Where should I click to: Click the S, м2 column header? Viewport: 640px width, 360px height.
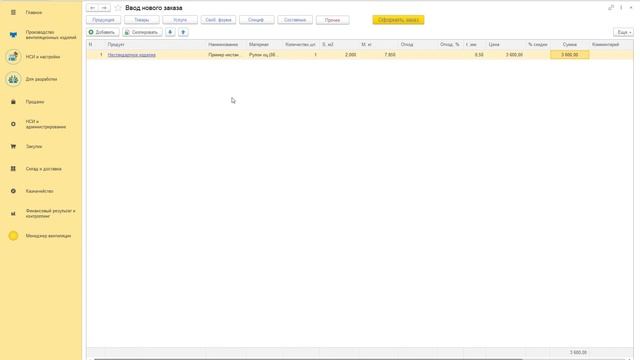(x=339, y=44)
